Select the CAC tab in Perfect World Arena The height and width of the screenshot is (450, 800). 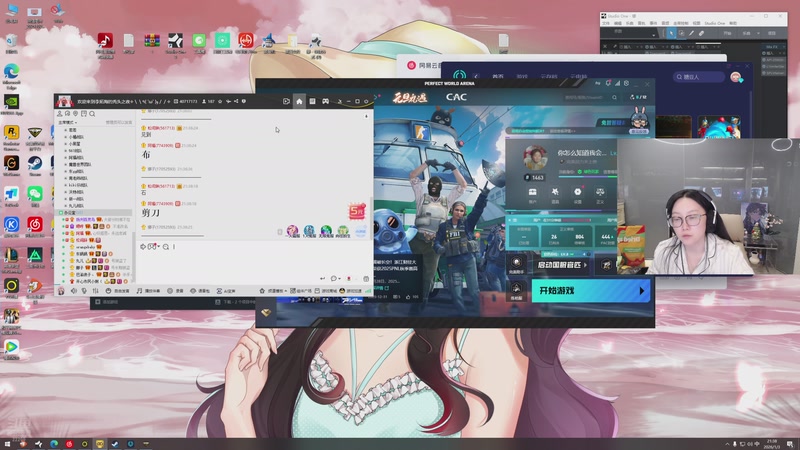coord(456,97)
